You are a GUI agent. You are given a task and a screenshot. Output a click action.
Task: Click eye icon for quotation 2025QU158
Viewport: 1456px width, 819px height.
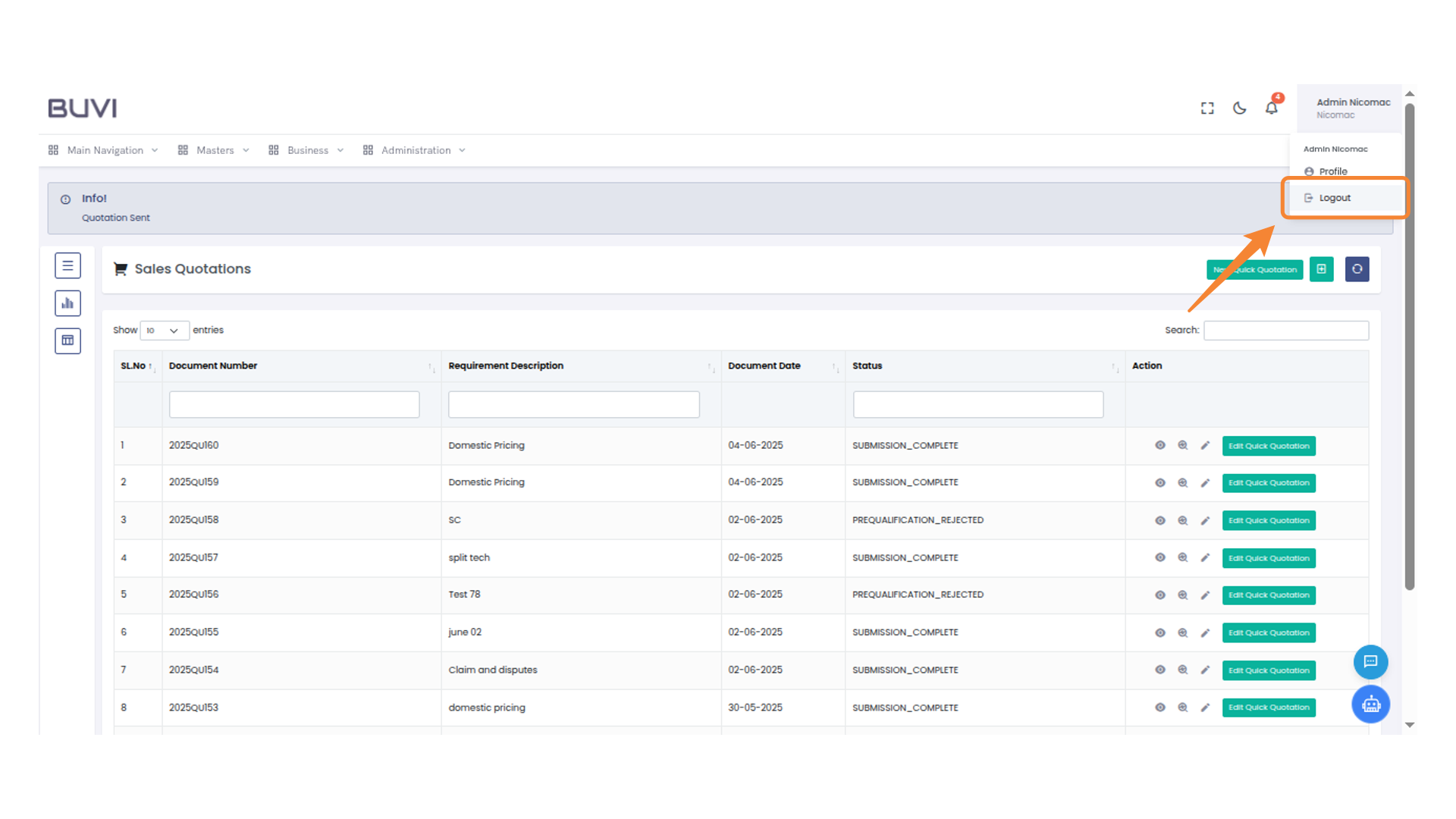click(x=1159, y=520)
